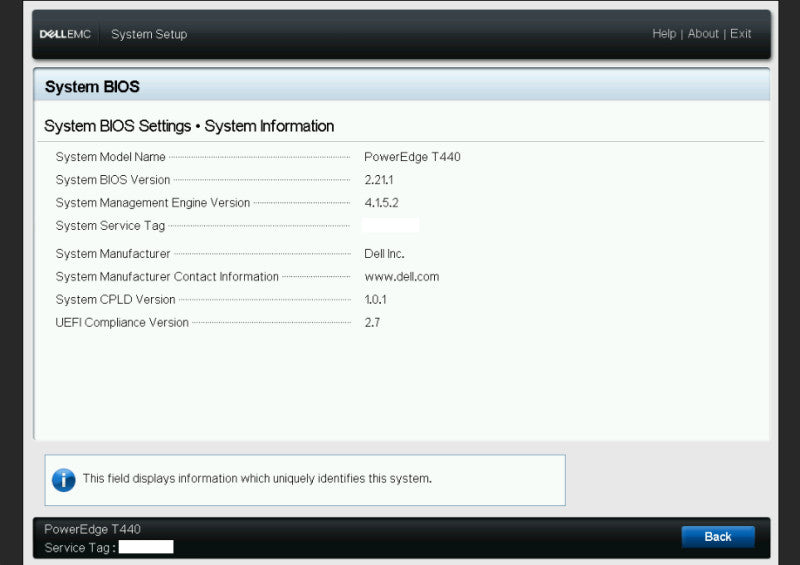
Task: Click the redacted System Service Tag value
Action: coord(390,225)
